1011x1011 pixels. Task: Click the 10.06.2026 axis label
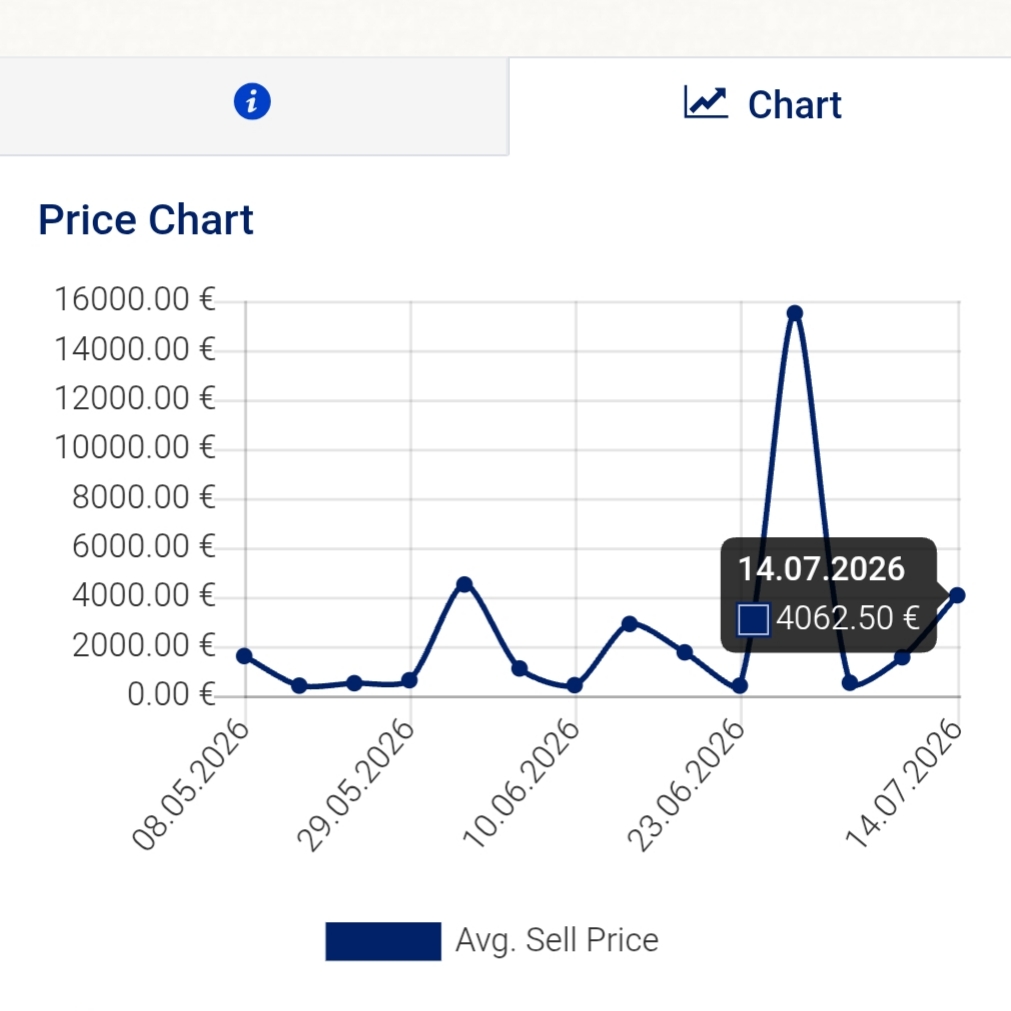point(522,785)
